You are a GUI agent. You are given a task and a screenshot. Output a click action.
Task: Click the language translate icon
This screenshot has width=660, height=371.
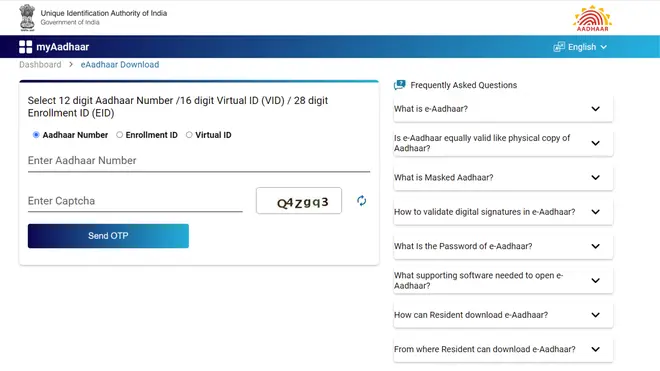[559, 47]
